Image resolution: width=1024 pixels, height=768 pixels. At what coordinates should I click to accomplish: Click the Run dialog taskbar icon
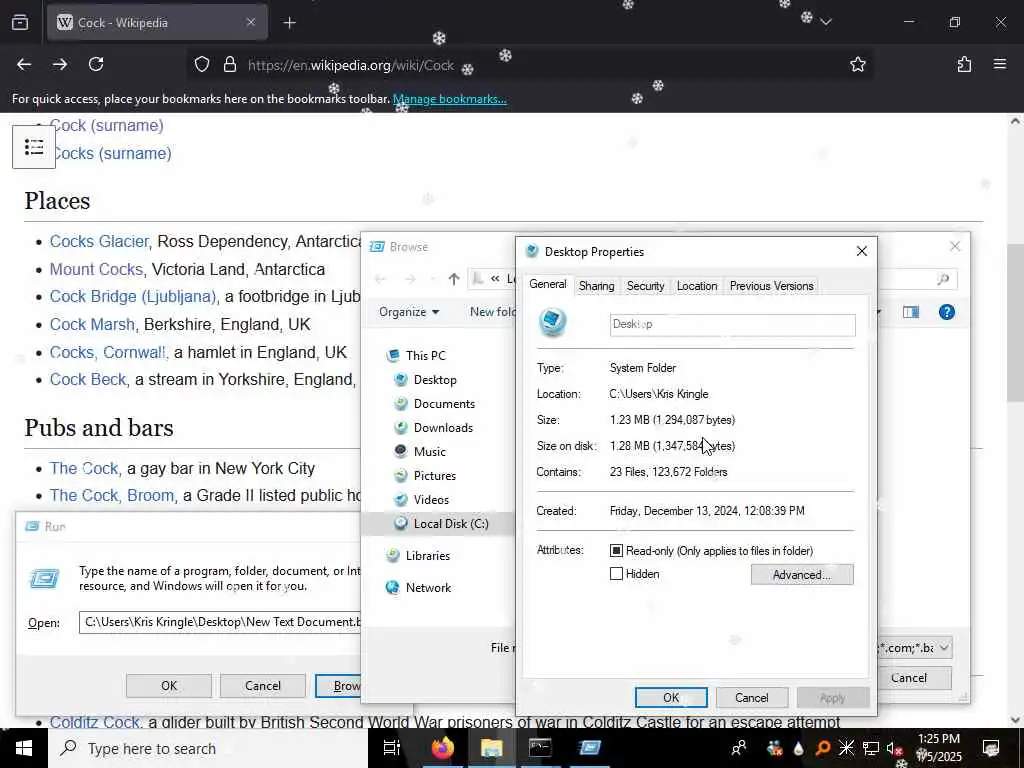point(589,748)
